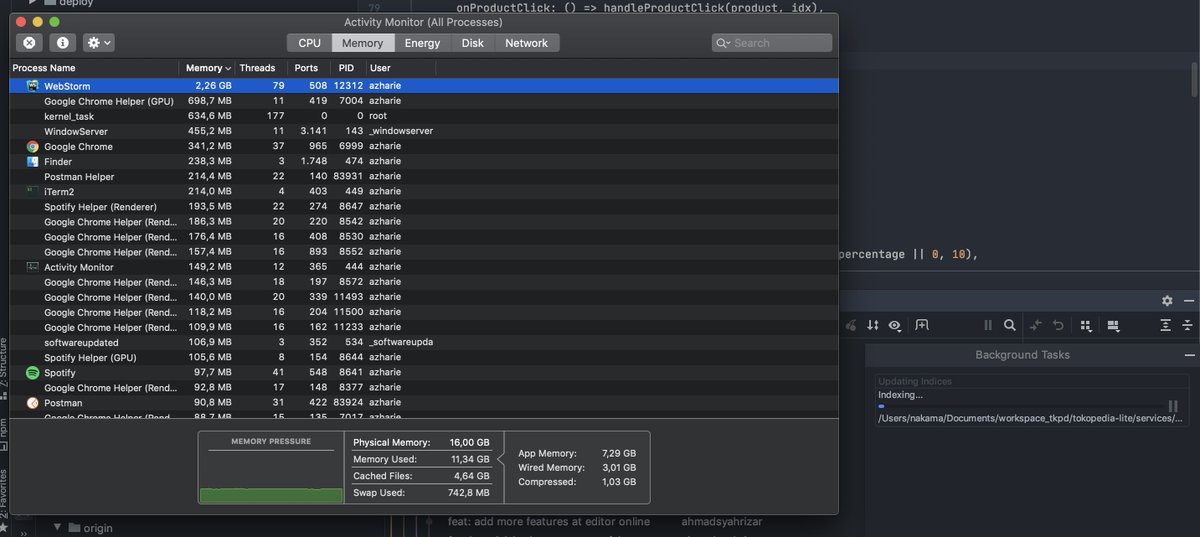
Task: Click the Finder icon in process list
Action: point(33,161)
